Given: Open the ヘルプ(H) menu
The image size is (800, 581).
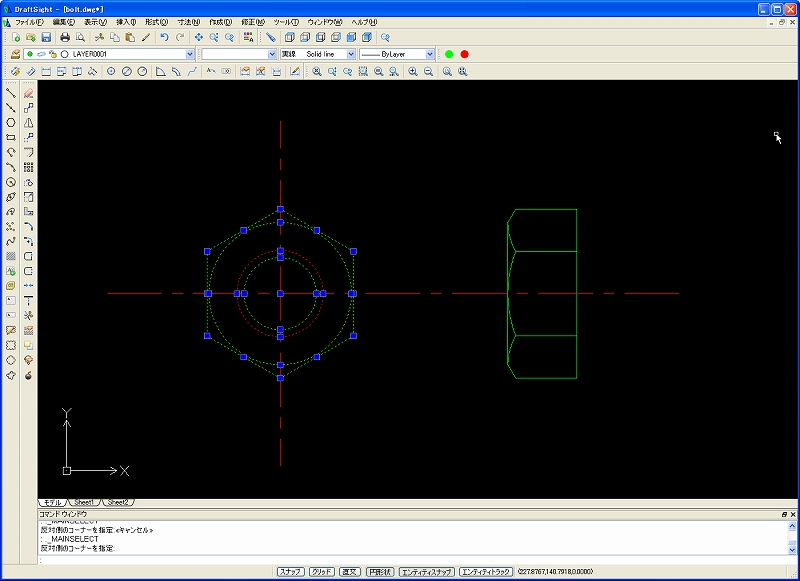Looking at the screenshot, I should (364, 22).
